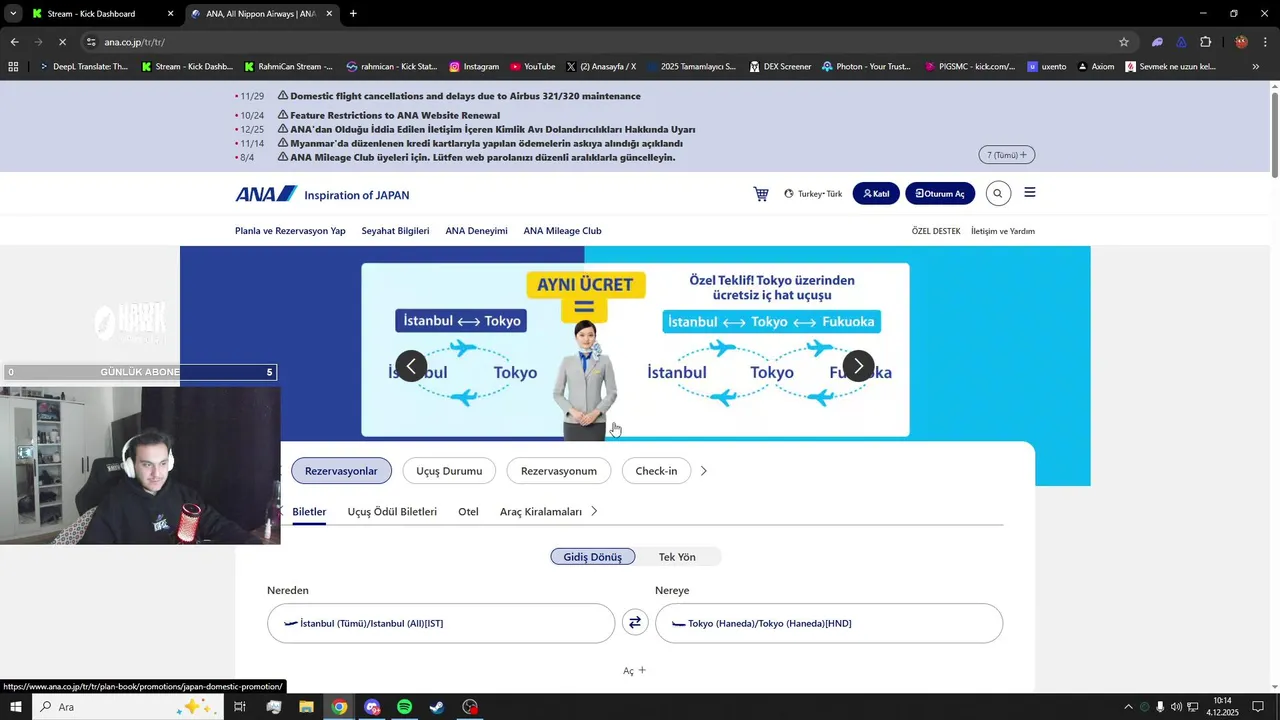This screenshot has height=720, width=1280.
Task: Show more bookmarks with double chevron
Action: pyautogui.click(x=1256, y=67)
